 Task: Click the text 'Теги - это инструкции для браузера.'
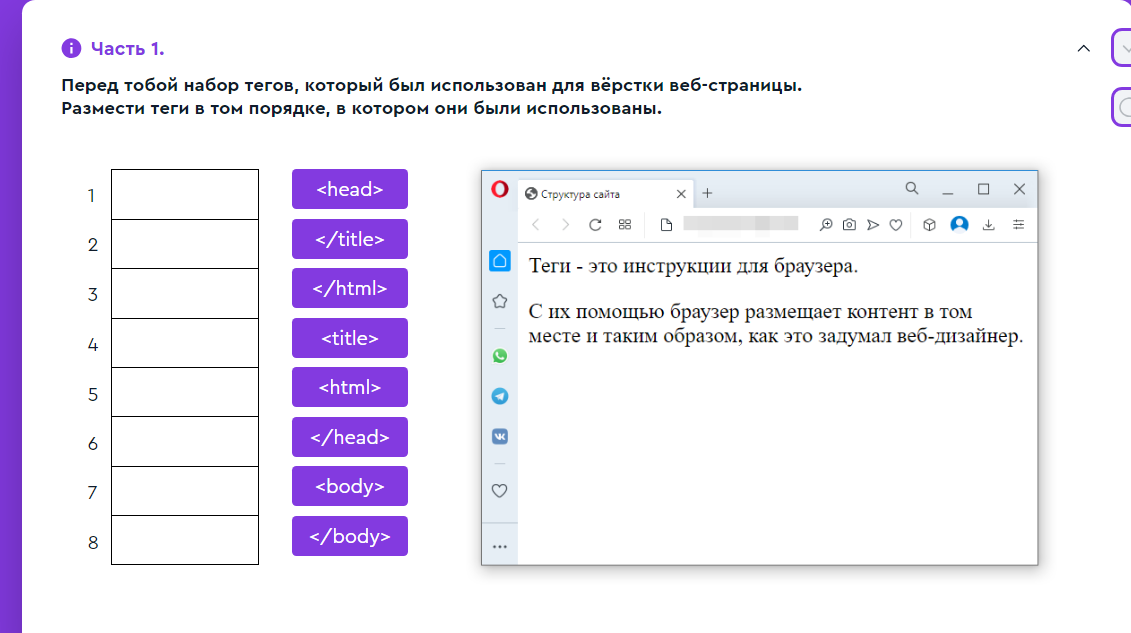pos(693,266)
